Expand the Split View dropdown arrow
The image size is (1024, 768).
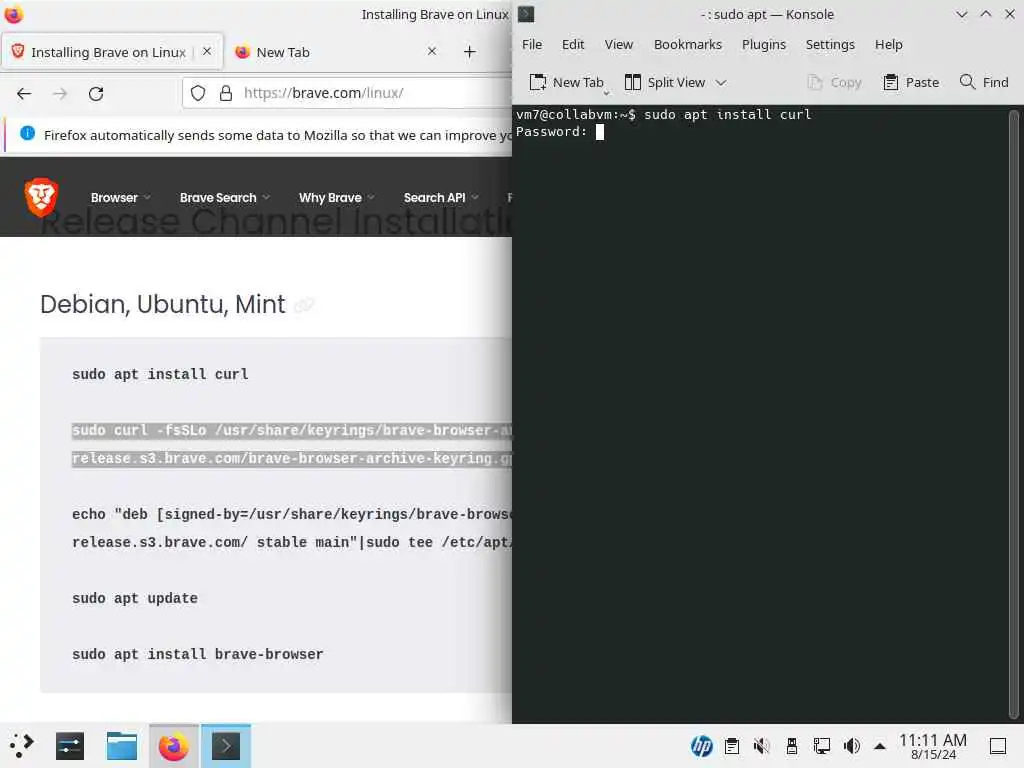point(721,82)
